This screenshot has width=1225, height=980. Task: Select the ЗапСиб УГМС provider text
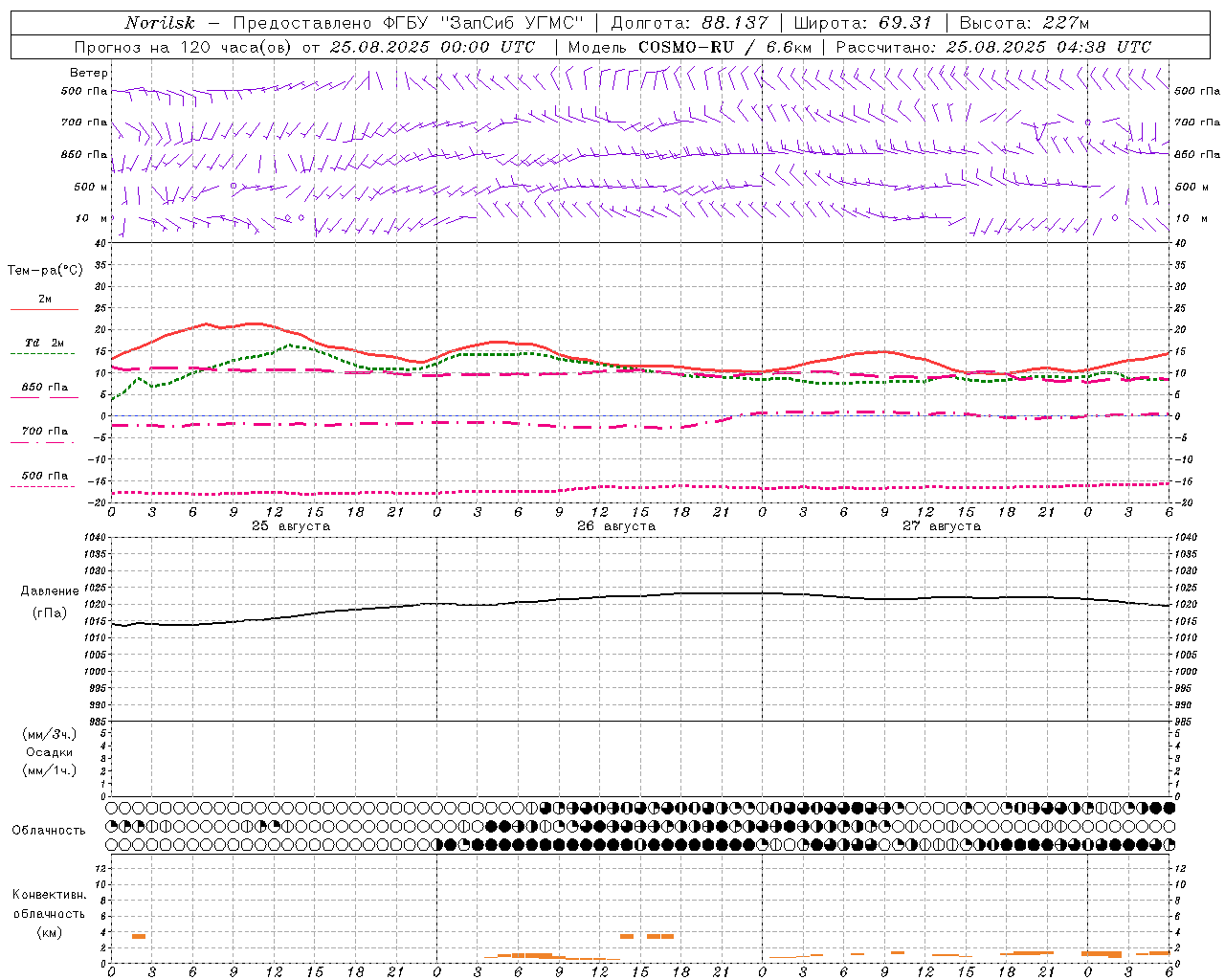tap(509, 23)
